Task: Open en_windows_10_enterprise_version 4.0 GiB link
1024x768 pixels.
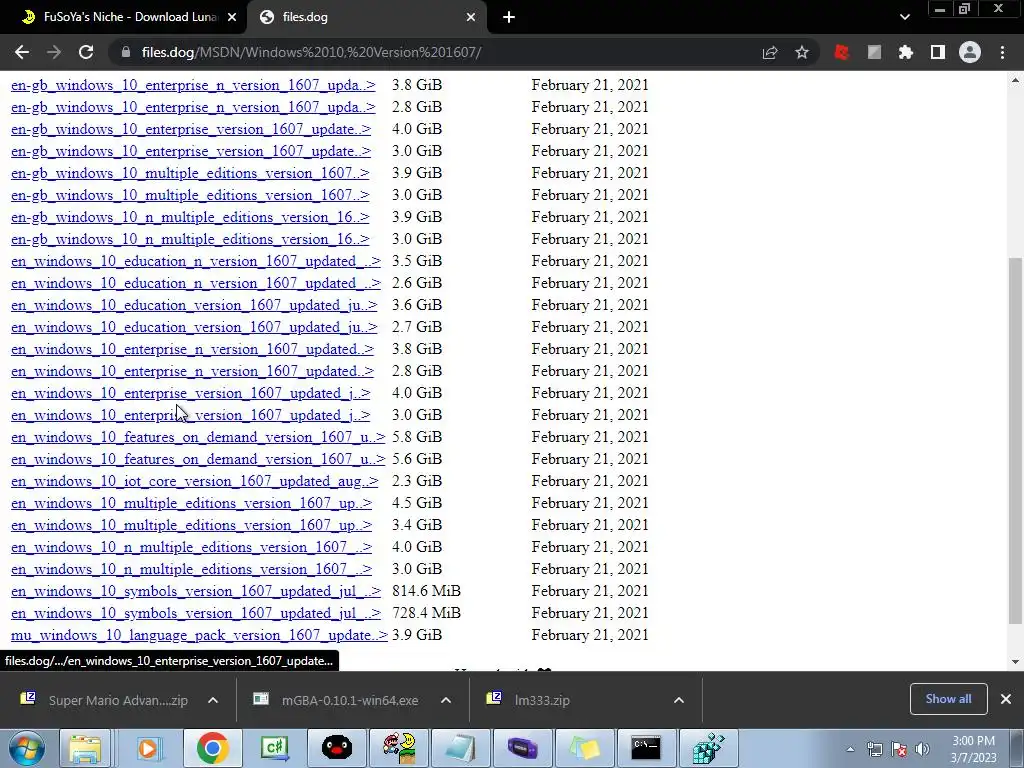Action: coord(191,393)
